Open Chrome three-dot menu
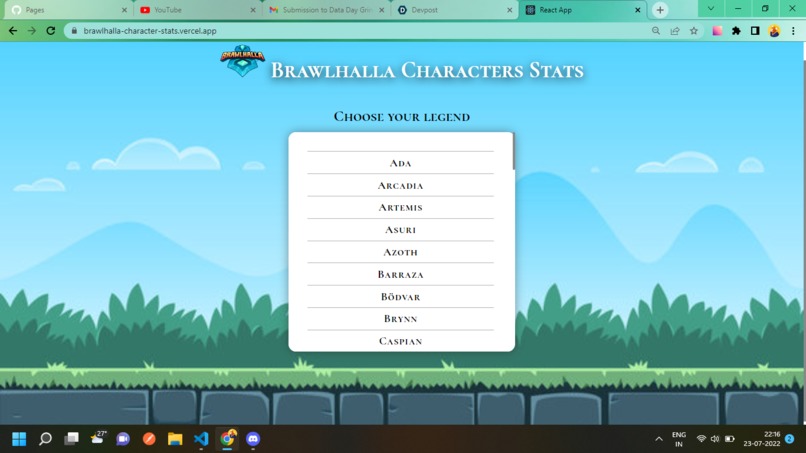Screen dimensions: 806x453 click(x=793, y=31)
